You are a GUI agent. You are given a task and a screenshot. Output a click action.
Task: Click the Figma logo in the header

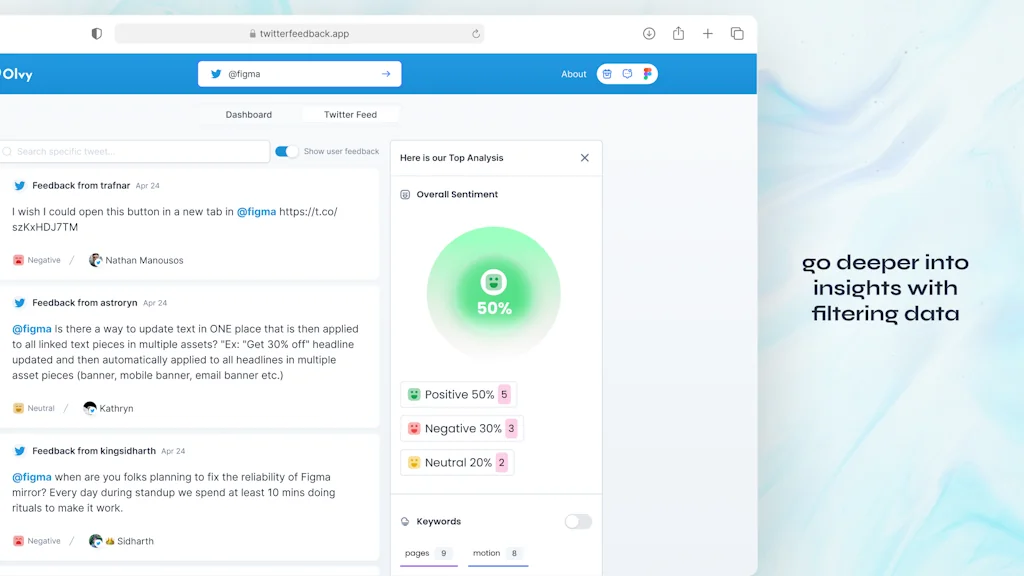[647, 74]
